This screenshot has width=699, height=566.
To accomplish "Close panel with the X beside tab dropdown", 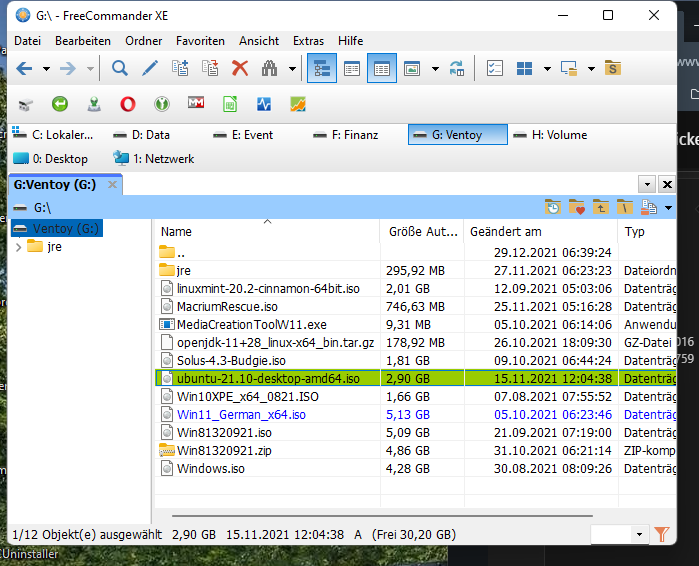I will 667,184.
